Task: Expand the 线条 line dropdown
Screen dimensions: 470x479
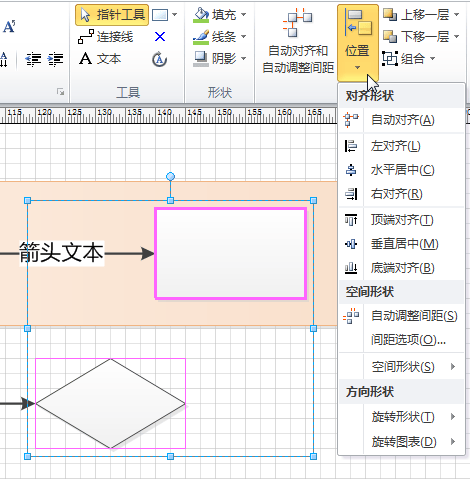Action: click(x=244, y=37)
